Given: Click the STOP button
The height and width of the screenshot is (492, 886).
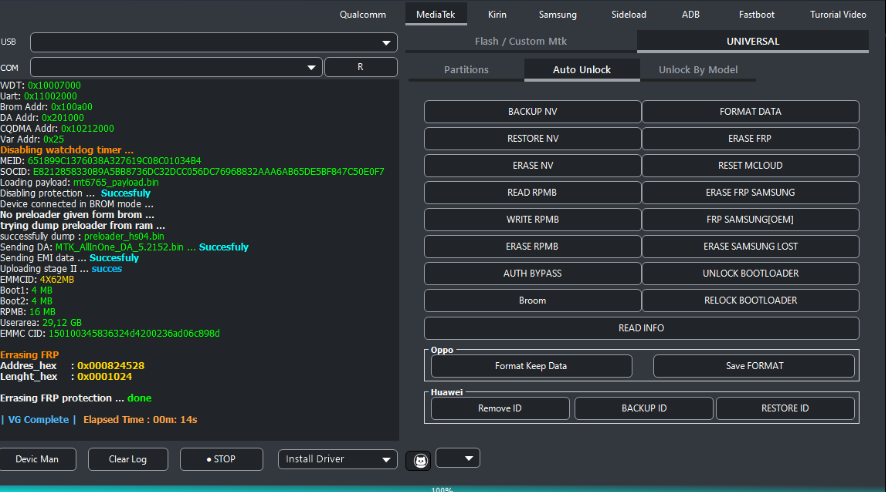Looking at the screenshot, I should click(x=221, y=459).
